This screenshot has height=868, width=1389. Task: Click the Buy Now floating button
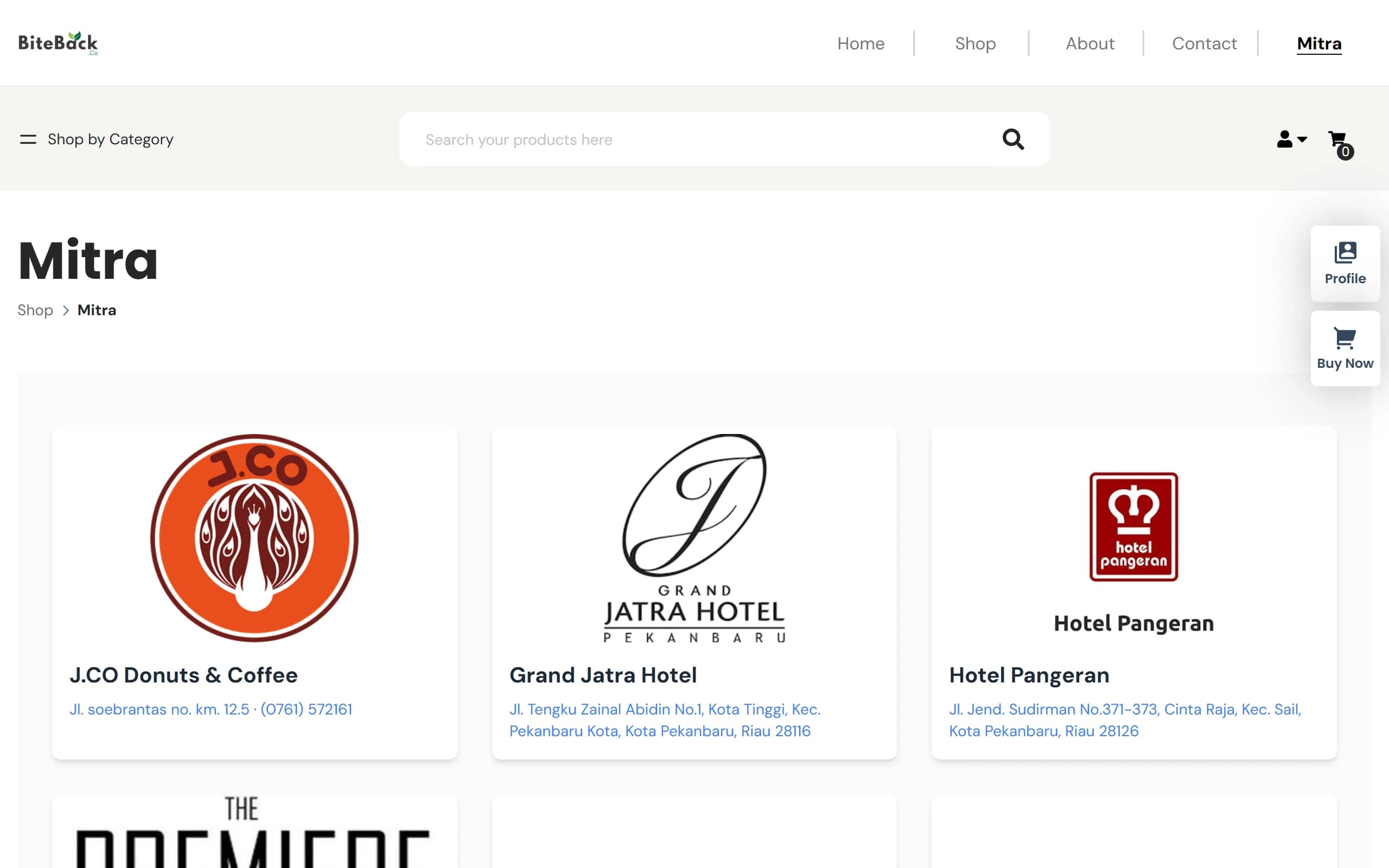(x=1345, y=348)
